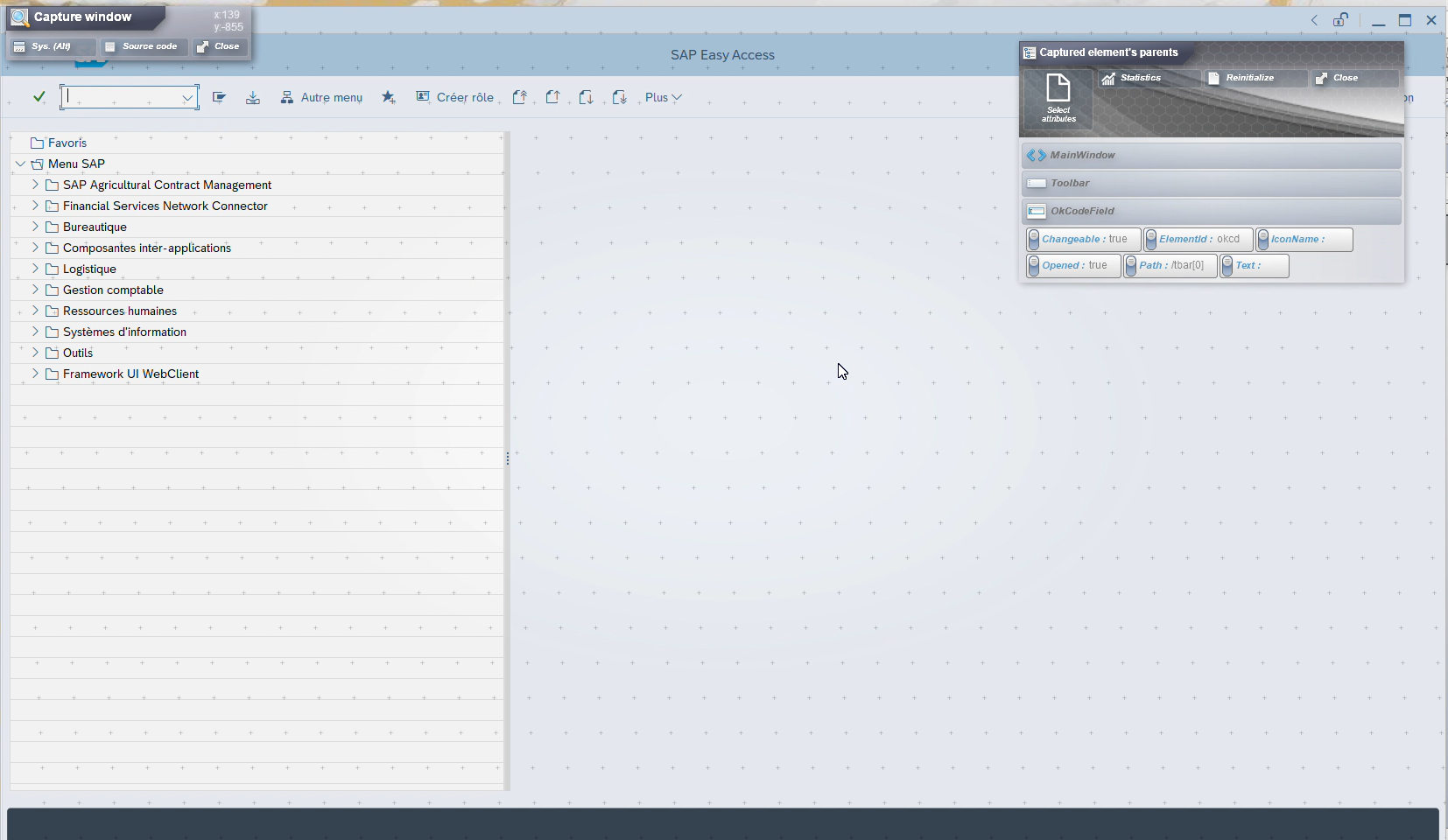Viewport: 1448px width, 840px height.
Task: Close the Captured element's parents panel
Action: pyautogui.click(x=1354, y=78)
